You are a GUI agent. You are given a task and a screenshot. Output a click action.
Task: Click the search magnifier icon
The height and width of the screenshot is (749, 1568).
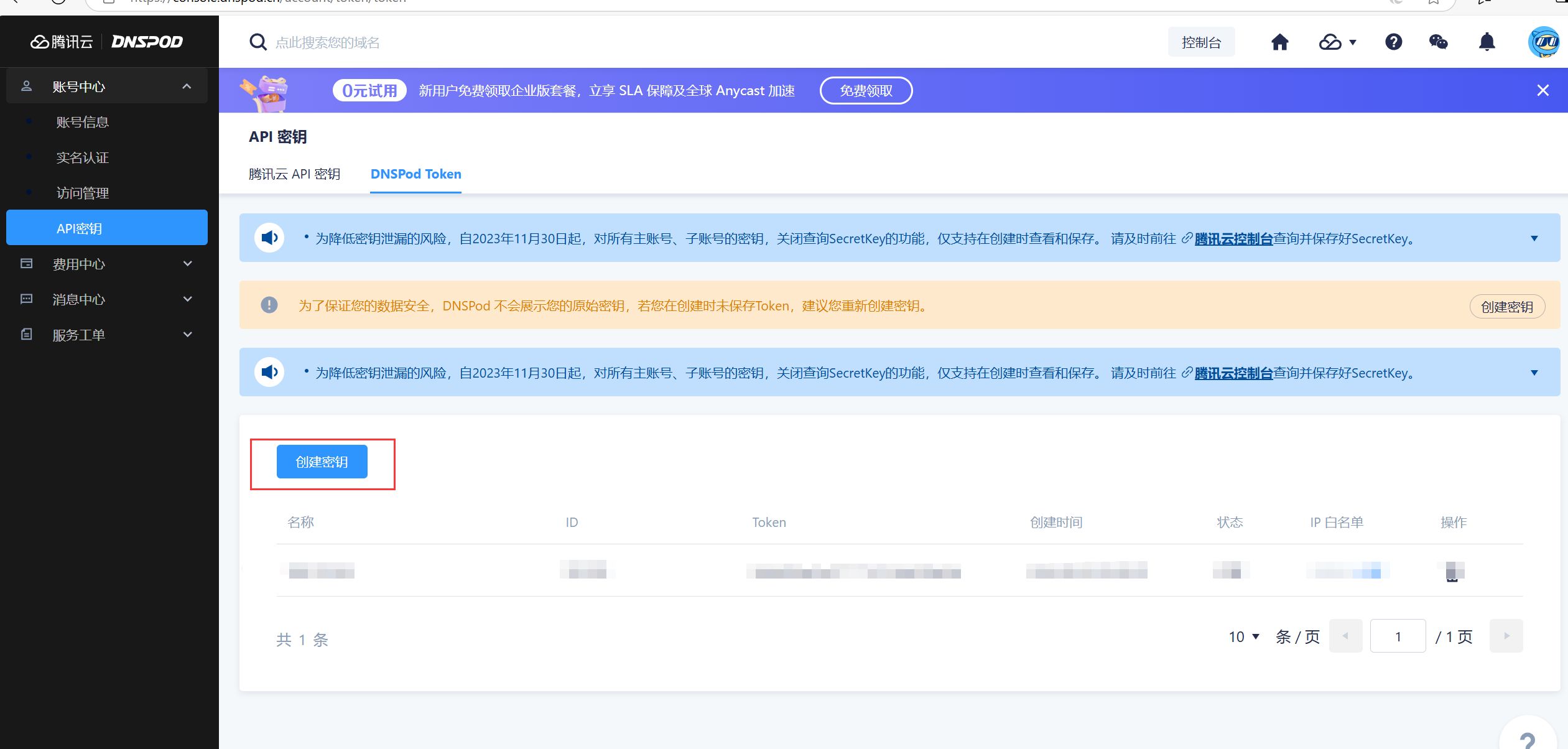coord(258,42)
